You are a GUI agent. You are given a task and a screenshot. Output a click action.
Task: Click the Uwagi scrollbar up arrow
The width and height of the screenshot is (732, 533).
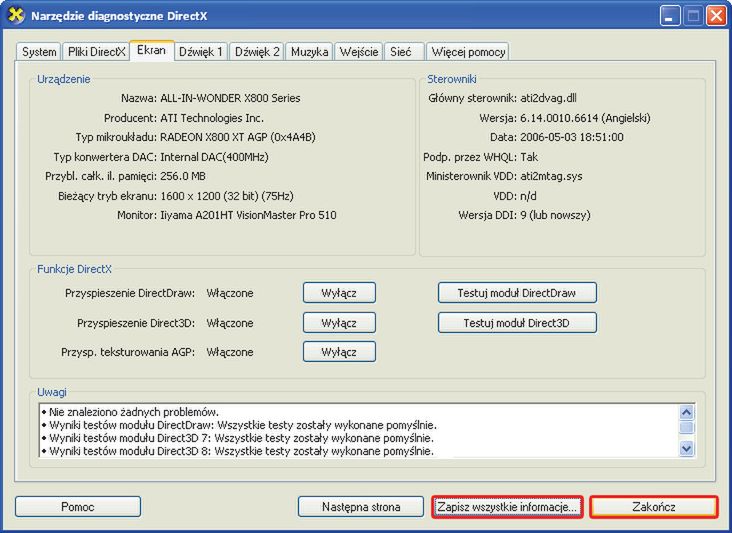pyautogui.click(x=686, y=412)
